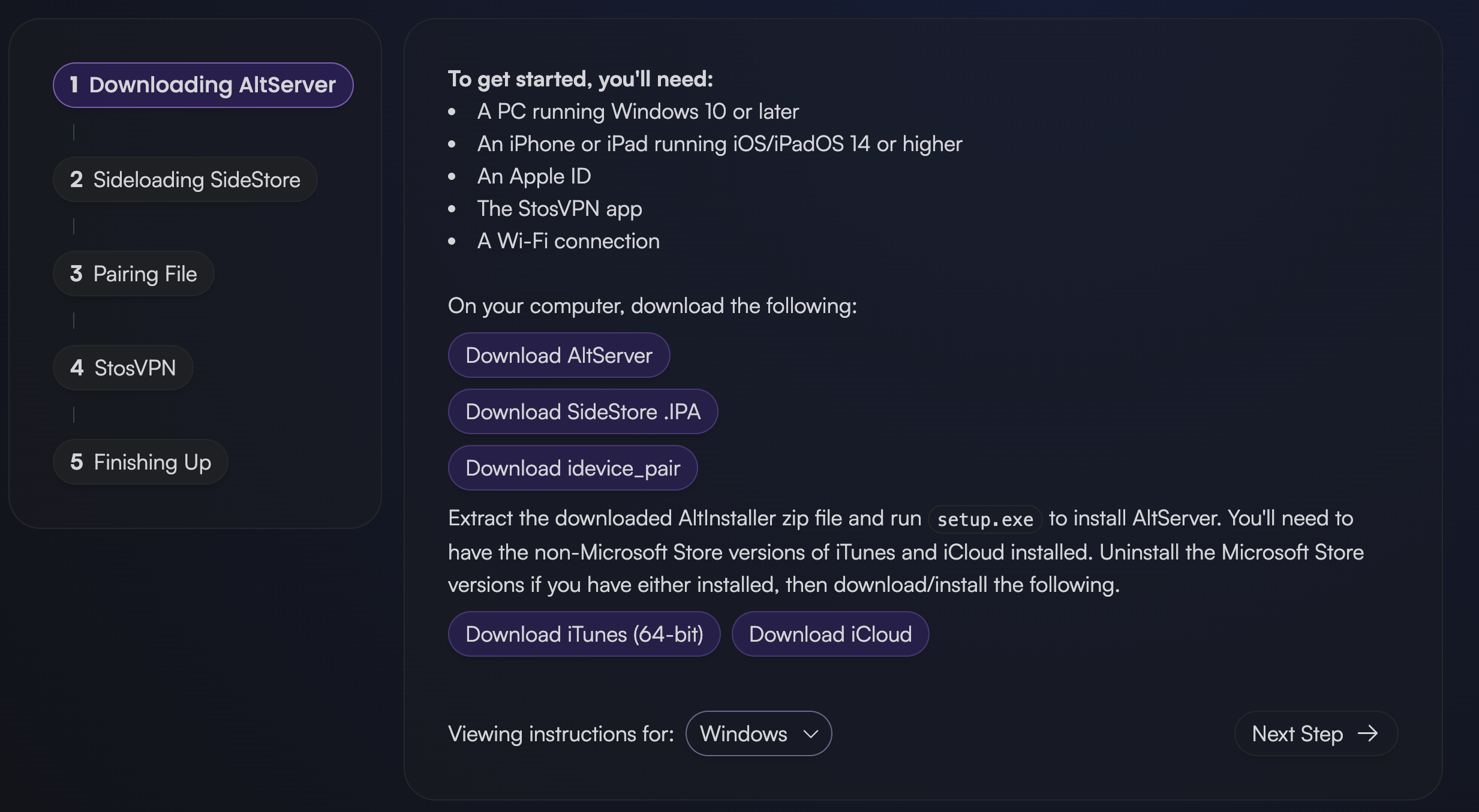The height and width of the screenshot is (812, 1479).
Task: Click Download SideStore .IPA button
Action: pos(583,411)
